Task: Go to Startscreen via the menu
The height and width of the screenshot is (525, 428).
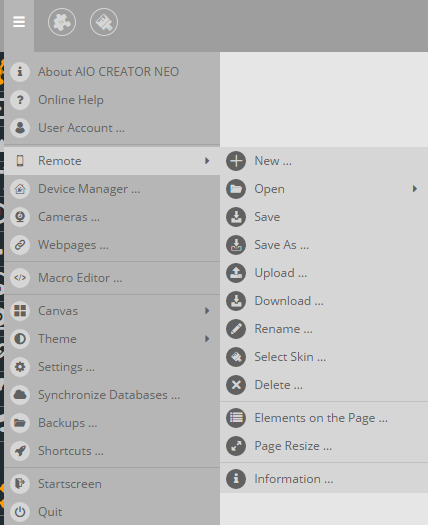Action: click(112, 484)
